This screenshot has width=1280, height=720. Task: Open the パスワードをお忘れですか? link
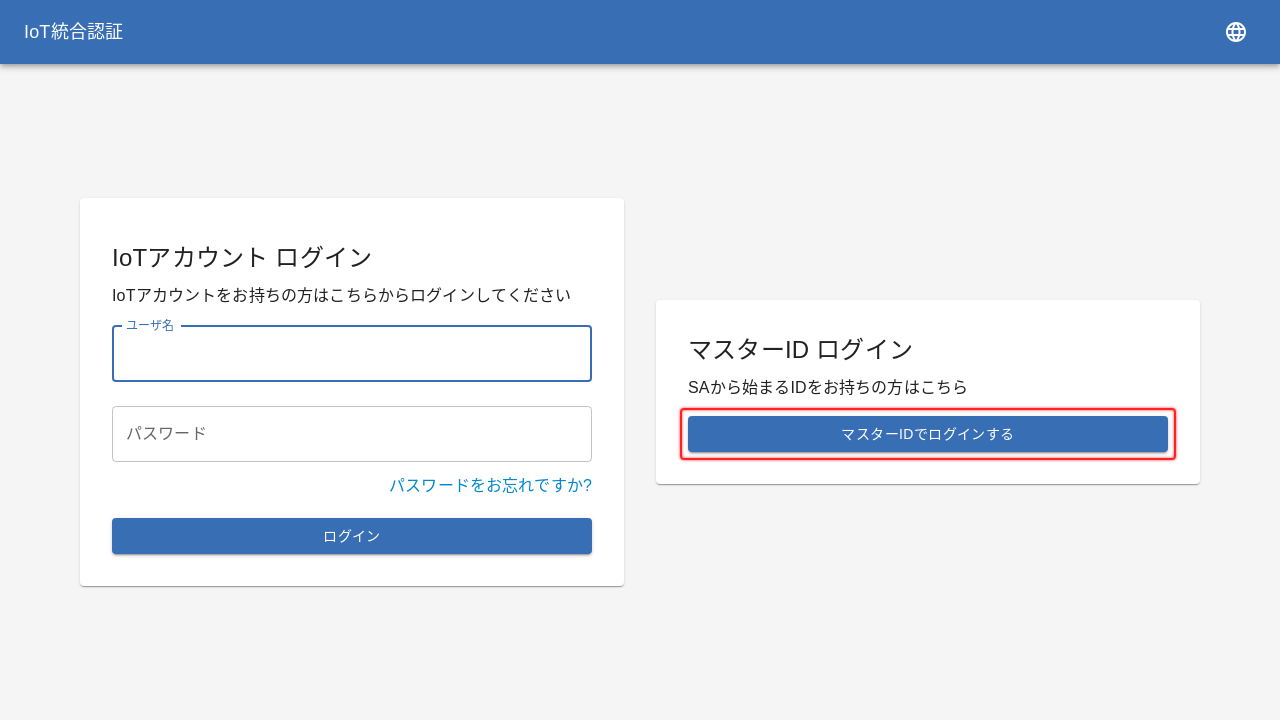point(490,485)
